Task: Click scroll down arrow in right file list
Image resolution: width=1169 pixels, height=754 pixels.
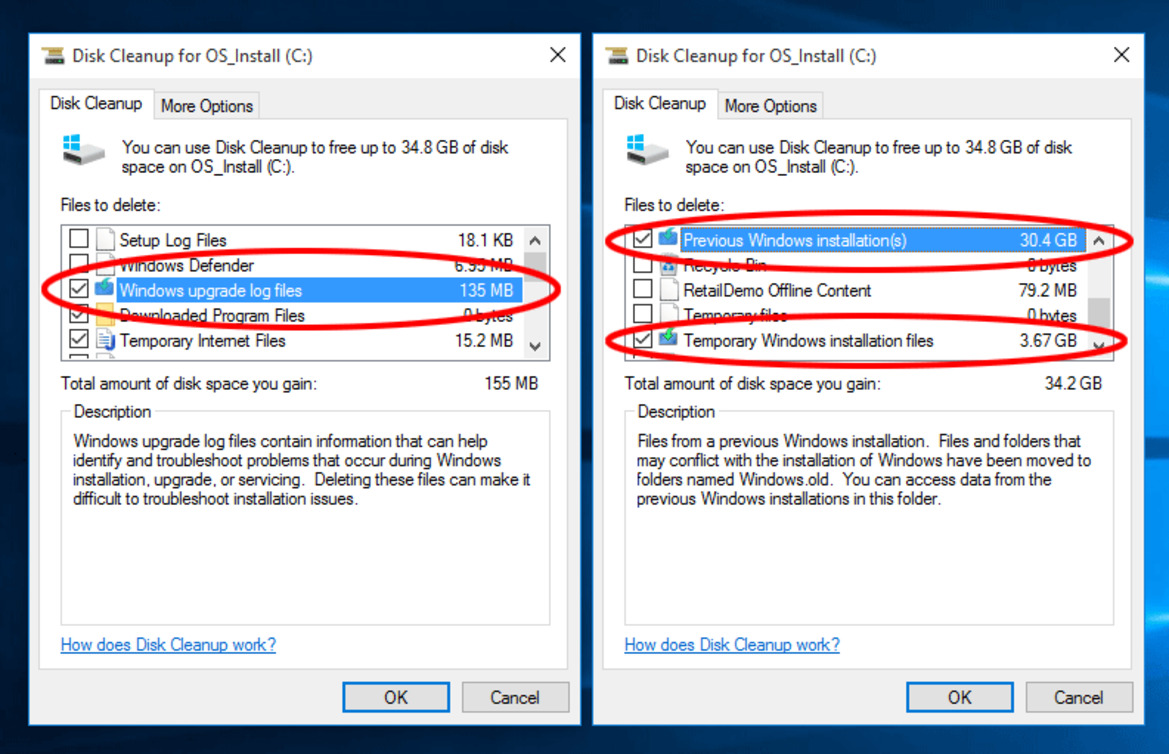Action: [x=1099, y=345]
